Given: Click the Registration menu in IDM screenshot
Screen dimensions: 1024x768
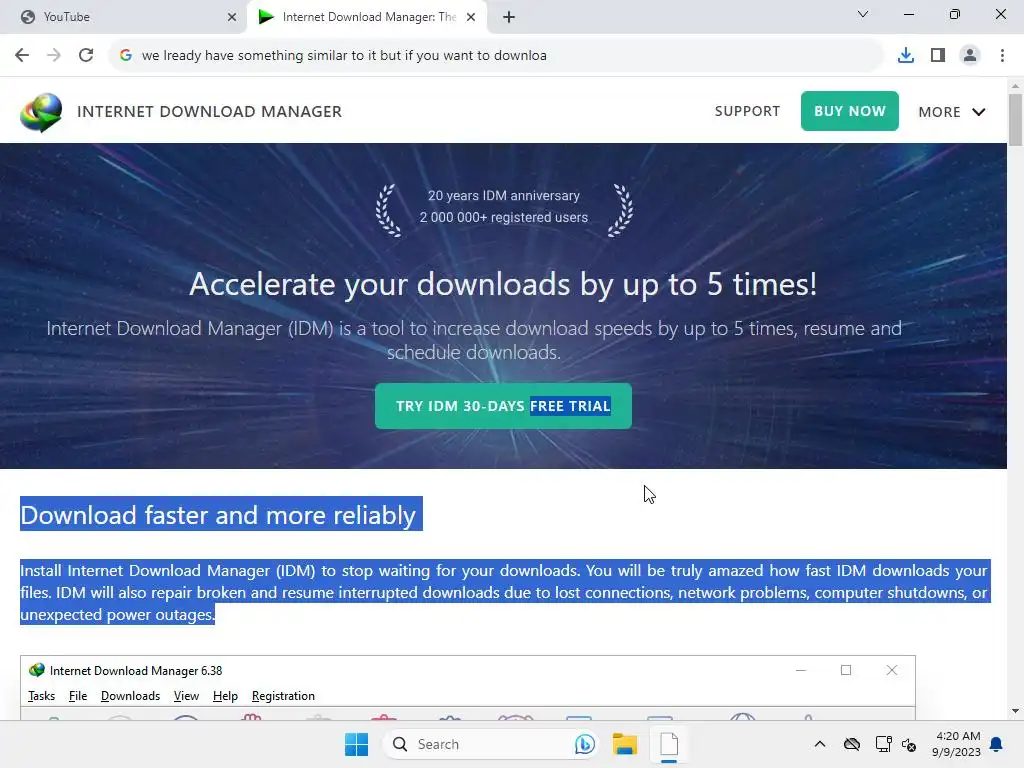Looking at the screenshot, I should point(283,696).
